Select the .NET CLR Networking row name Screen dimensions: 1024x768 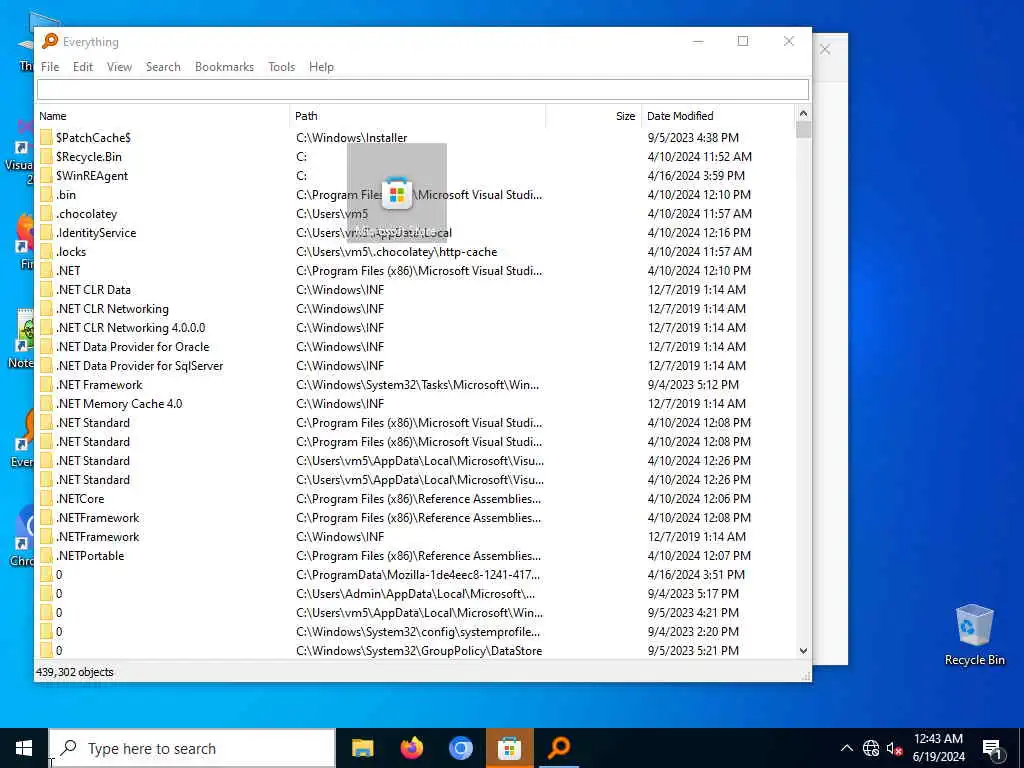click(x=112, y=309)
